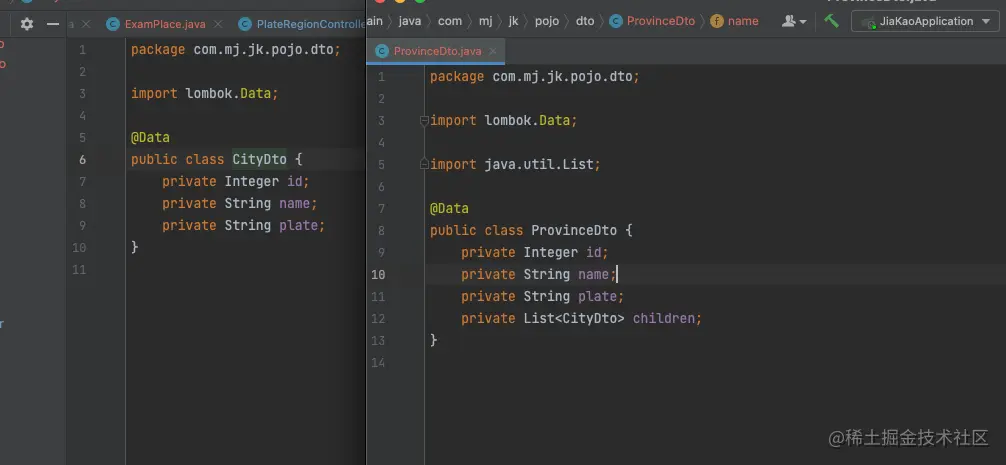Click 'Integer id' line in CityDto
This screenshot has height=465, width=1006.
[x=235, y=182]
